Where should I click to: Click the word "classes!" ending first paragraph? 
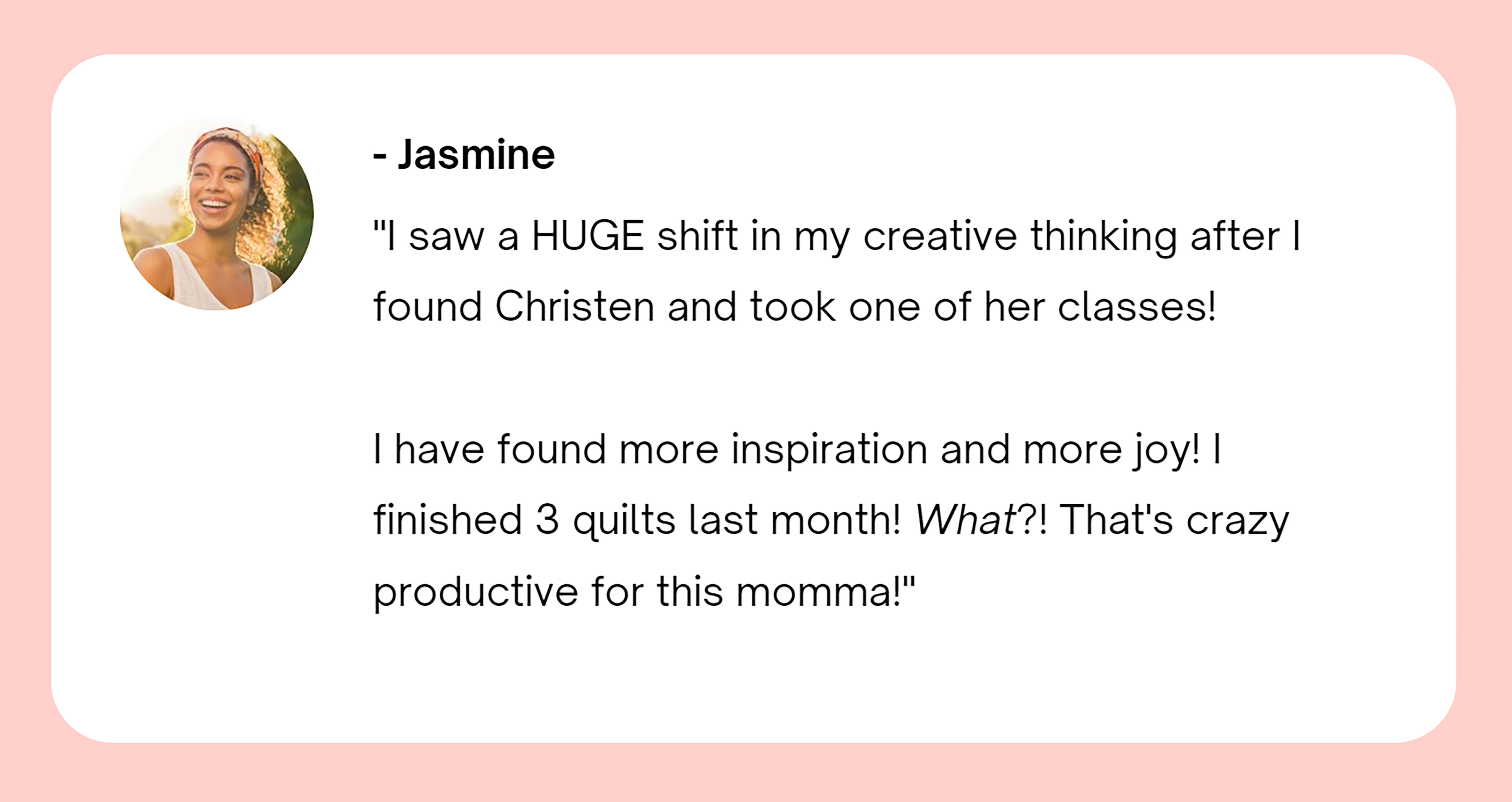click(x=1136, y=307)
